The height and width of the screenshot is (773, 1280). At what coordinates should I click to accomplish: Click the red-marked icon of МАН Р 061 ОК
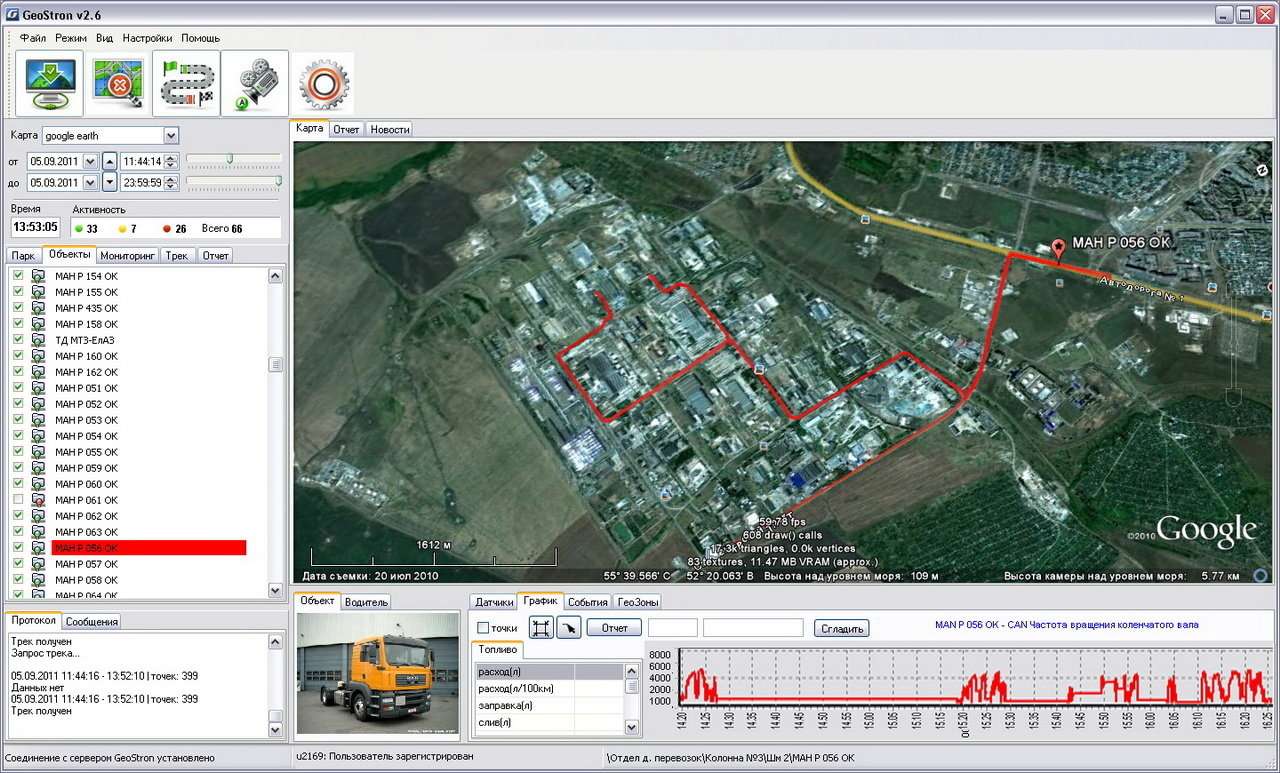pos(38,500)
